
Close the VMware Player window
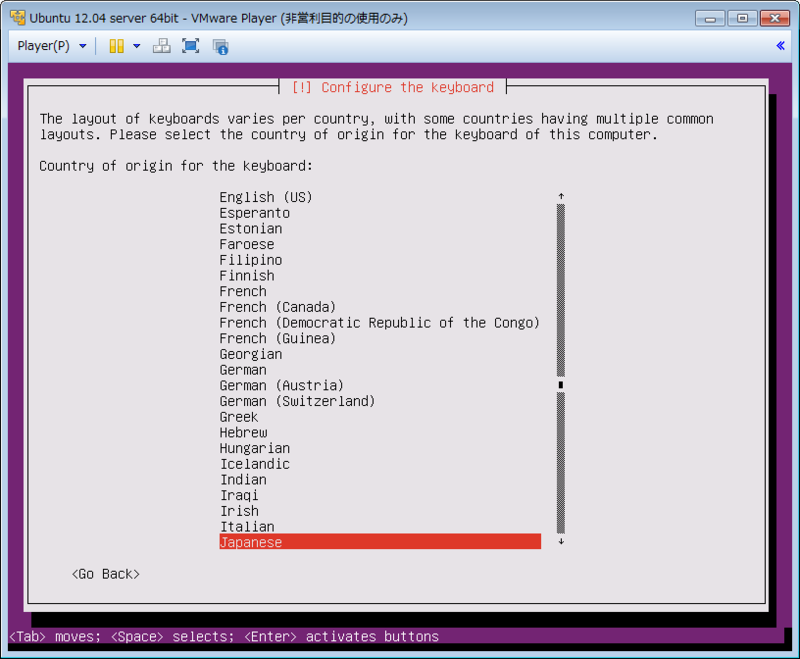click(774, 18)
